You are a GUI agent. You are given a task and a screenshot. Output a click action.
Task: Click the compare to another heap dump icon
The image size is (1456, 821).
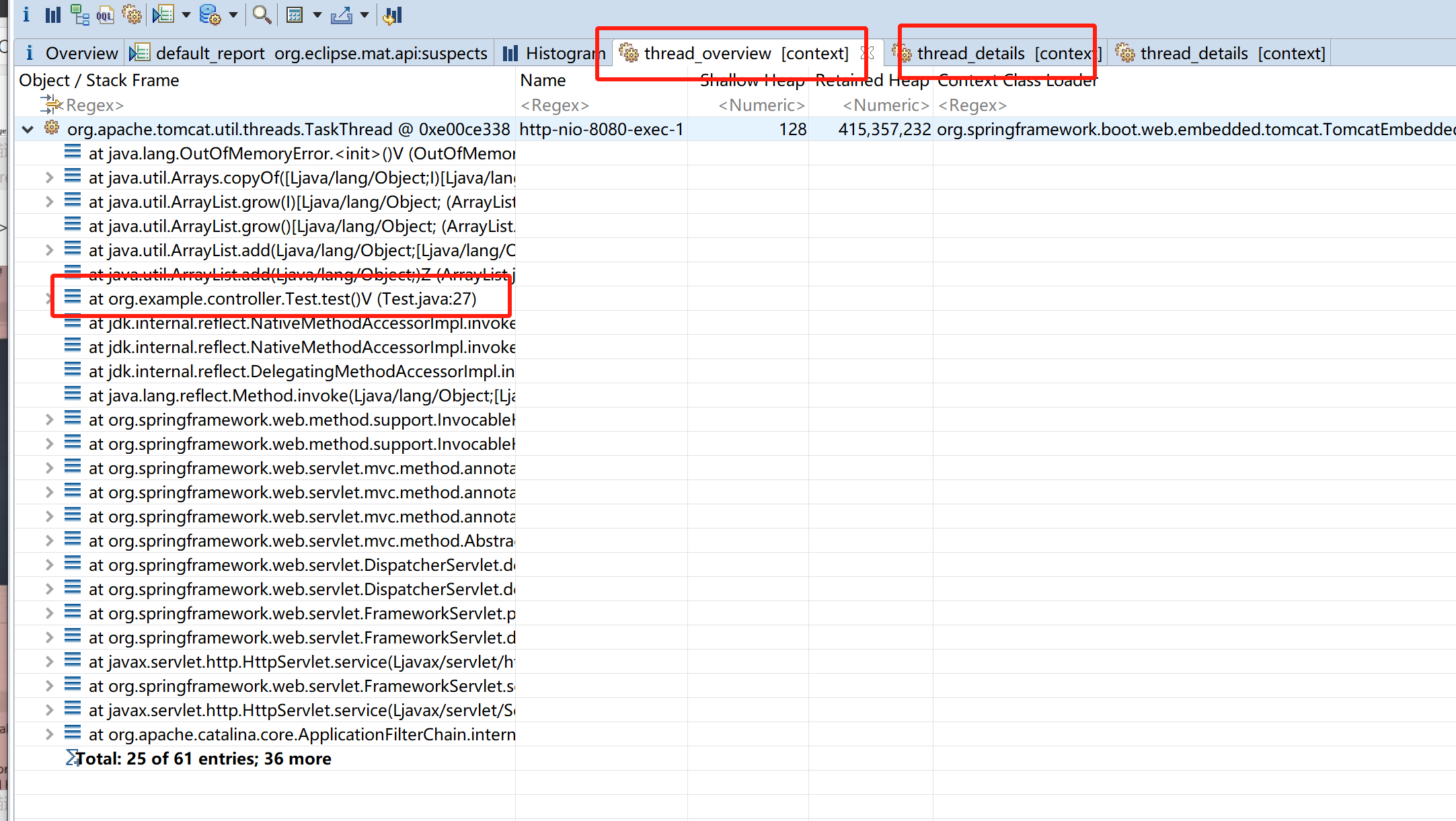(393, 14)
